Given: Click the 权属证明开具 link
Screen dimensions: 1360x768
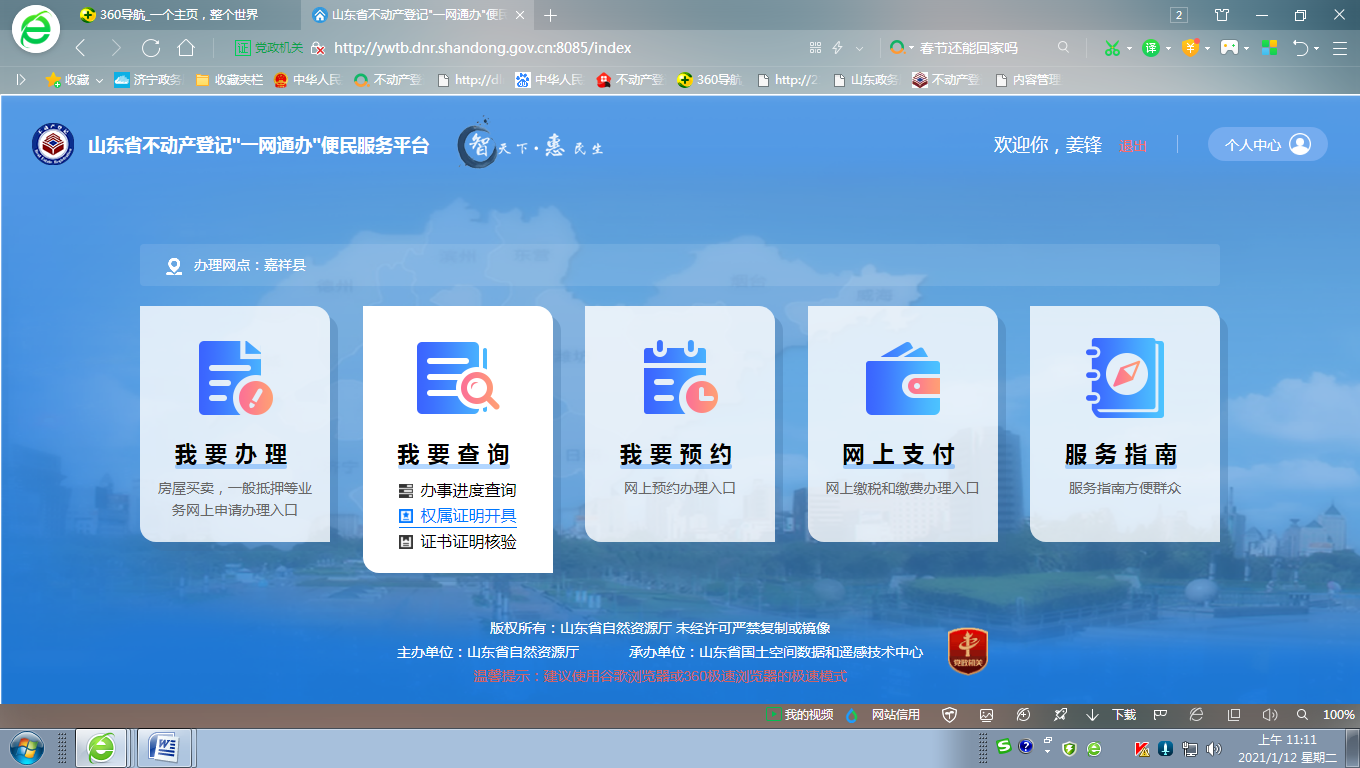Looking at the screenshot, I should (x=468, y=516).
